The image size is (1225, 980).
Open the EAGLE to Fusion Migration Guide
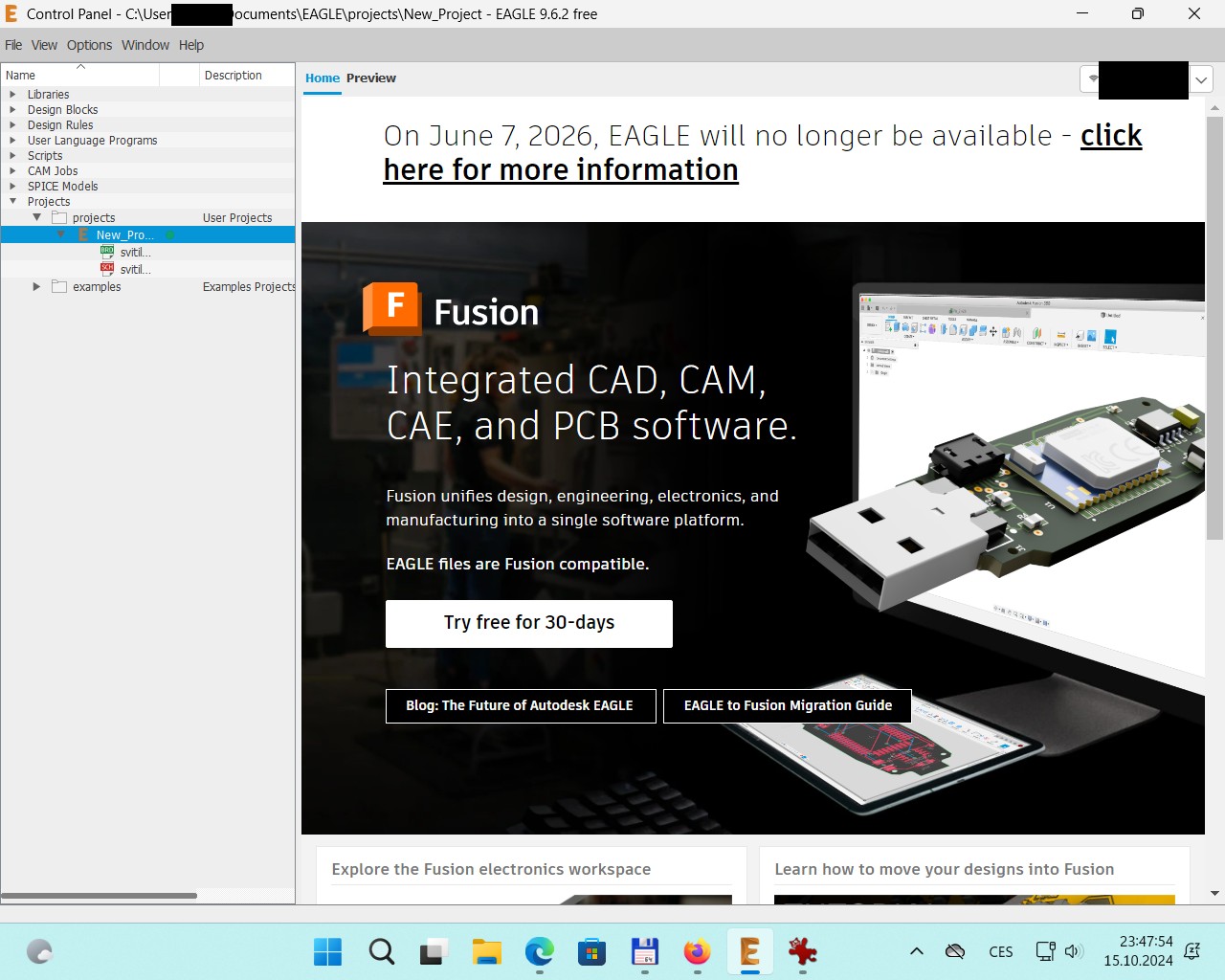point(787,705)
